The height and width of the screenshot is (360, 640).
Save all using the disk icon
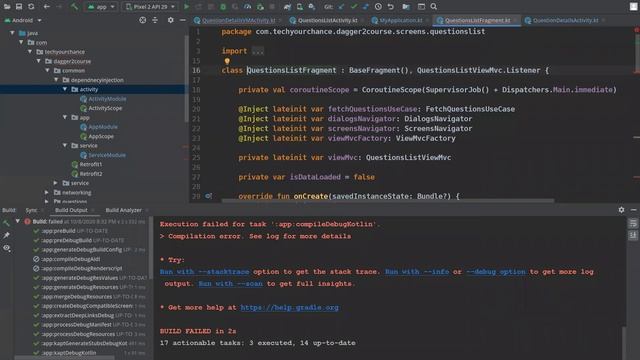tap(19, 7)
